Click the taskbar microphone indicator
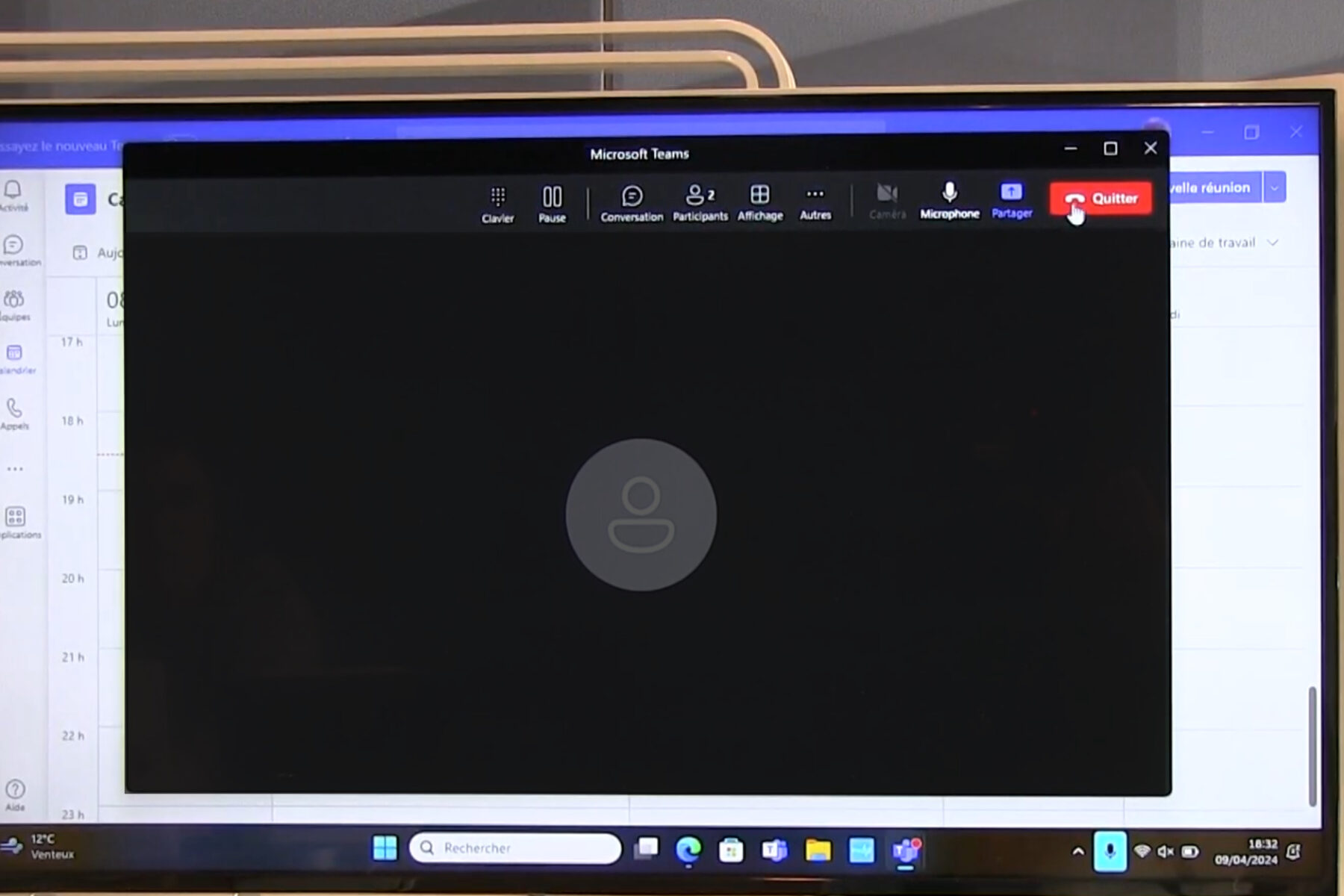This screenshot has width=1344, height=896. click(x=1110, y=851)
